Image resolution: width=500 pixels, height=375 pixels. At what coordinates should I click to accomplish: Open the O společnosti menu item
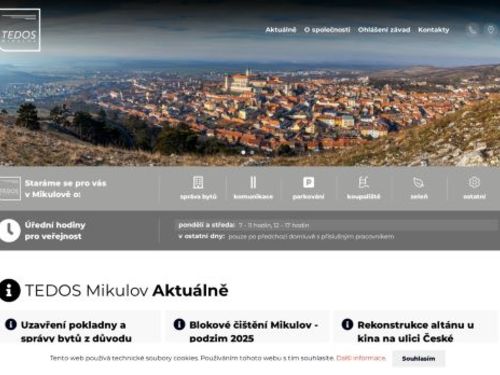point(327,30)
